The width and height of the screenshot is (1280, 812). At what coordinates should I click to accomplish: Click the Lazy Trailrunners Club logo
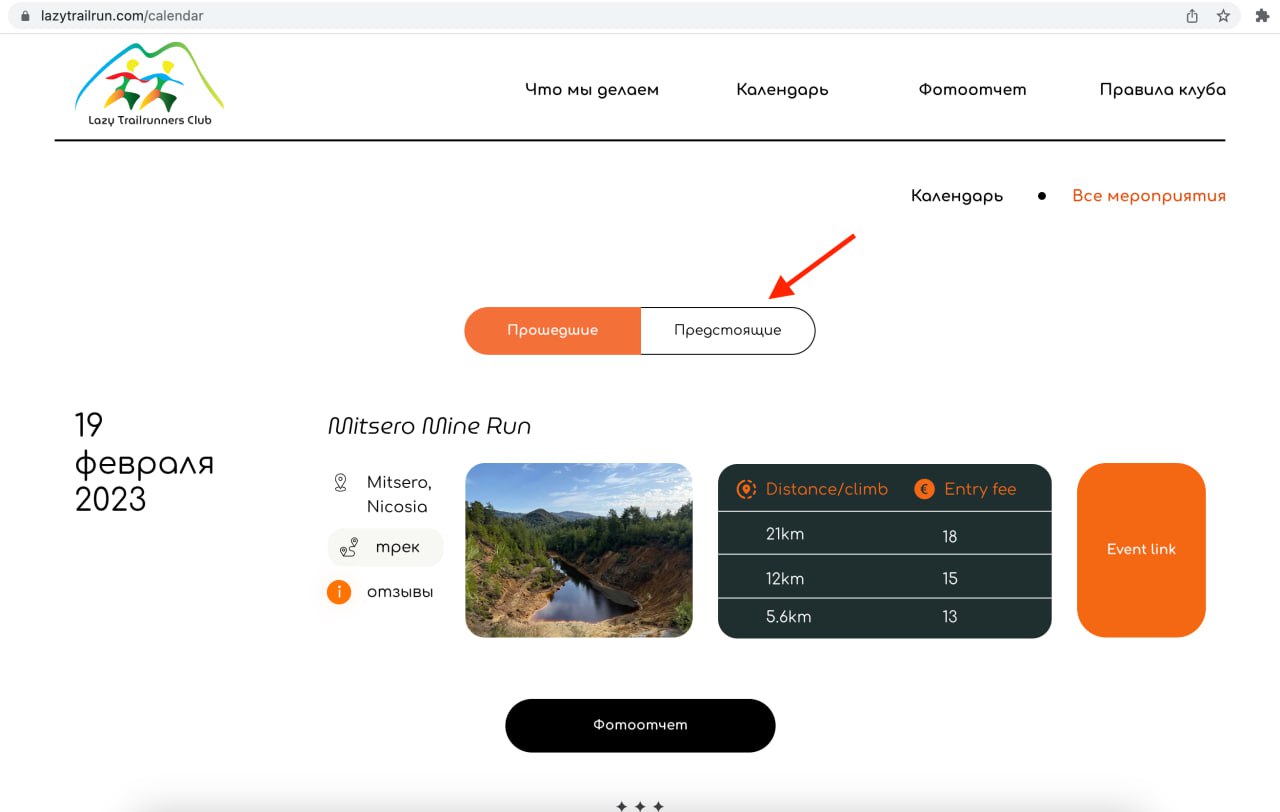point(149,85)
